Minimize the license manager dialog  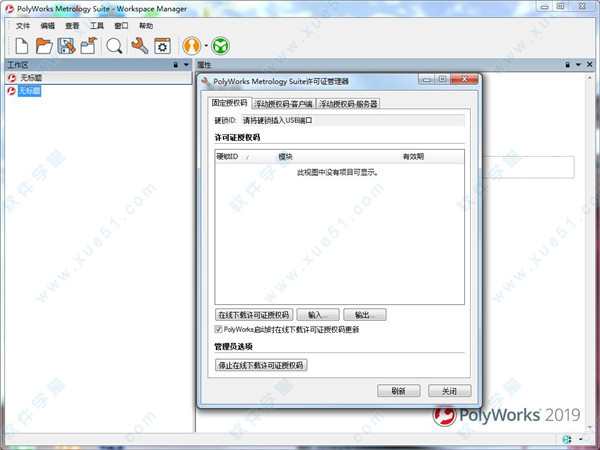[x=427, y=79]
